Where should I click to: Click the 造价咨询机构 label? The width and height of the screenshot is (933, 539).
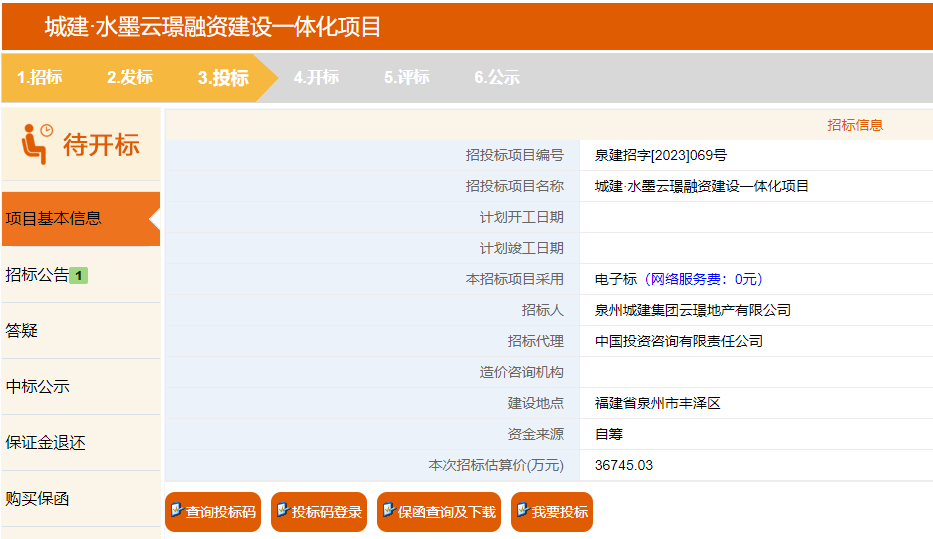click(x=521, y=372)
